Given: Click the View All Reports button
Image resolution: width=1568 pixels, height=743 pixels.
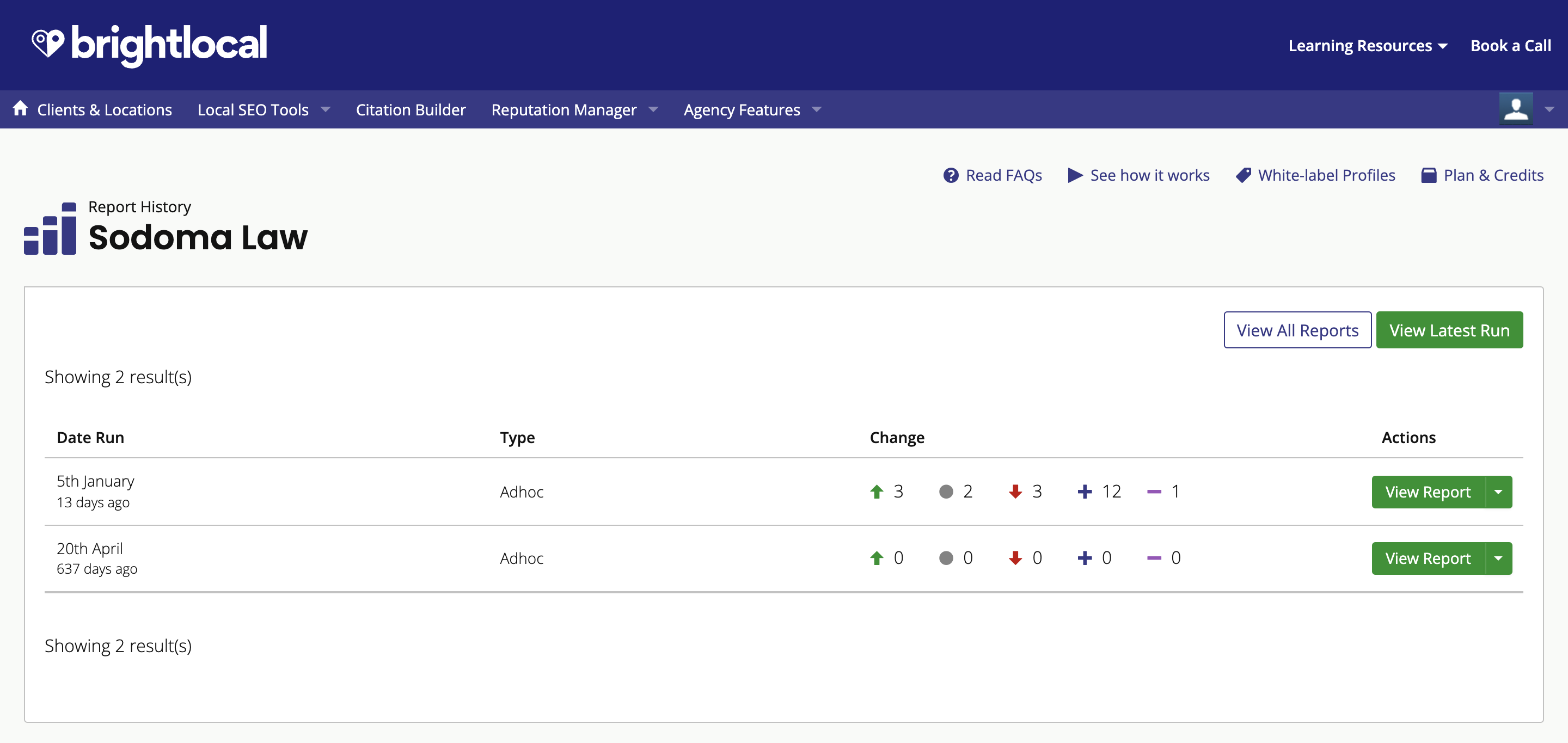Looking at the screenshot, I should click(x=1298, y=330).
